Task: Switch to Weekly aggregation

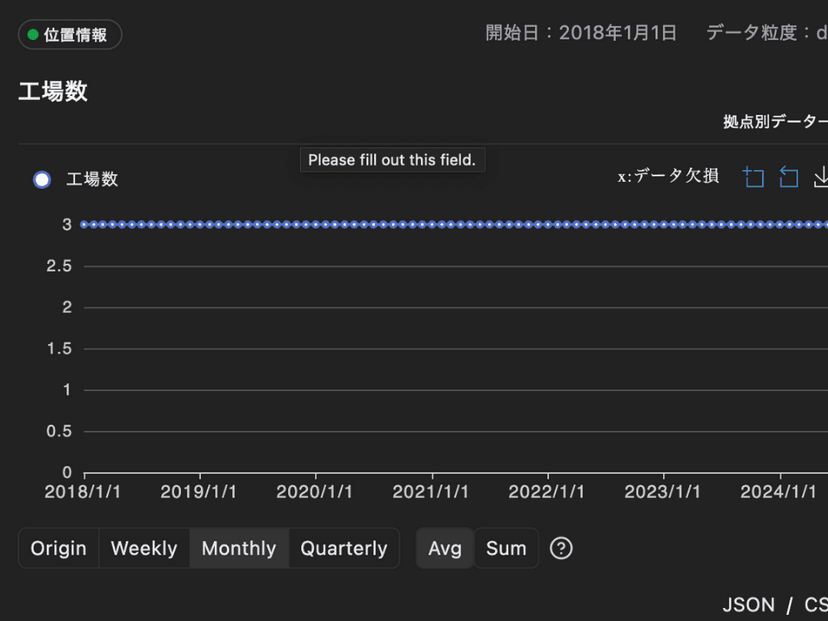Action: click(144, 548)
